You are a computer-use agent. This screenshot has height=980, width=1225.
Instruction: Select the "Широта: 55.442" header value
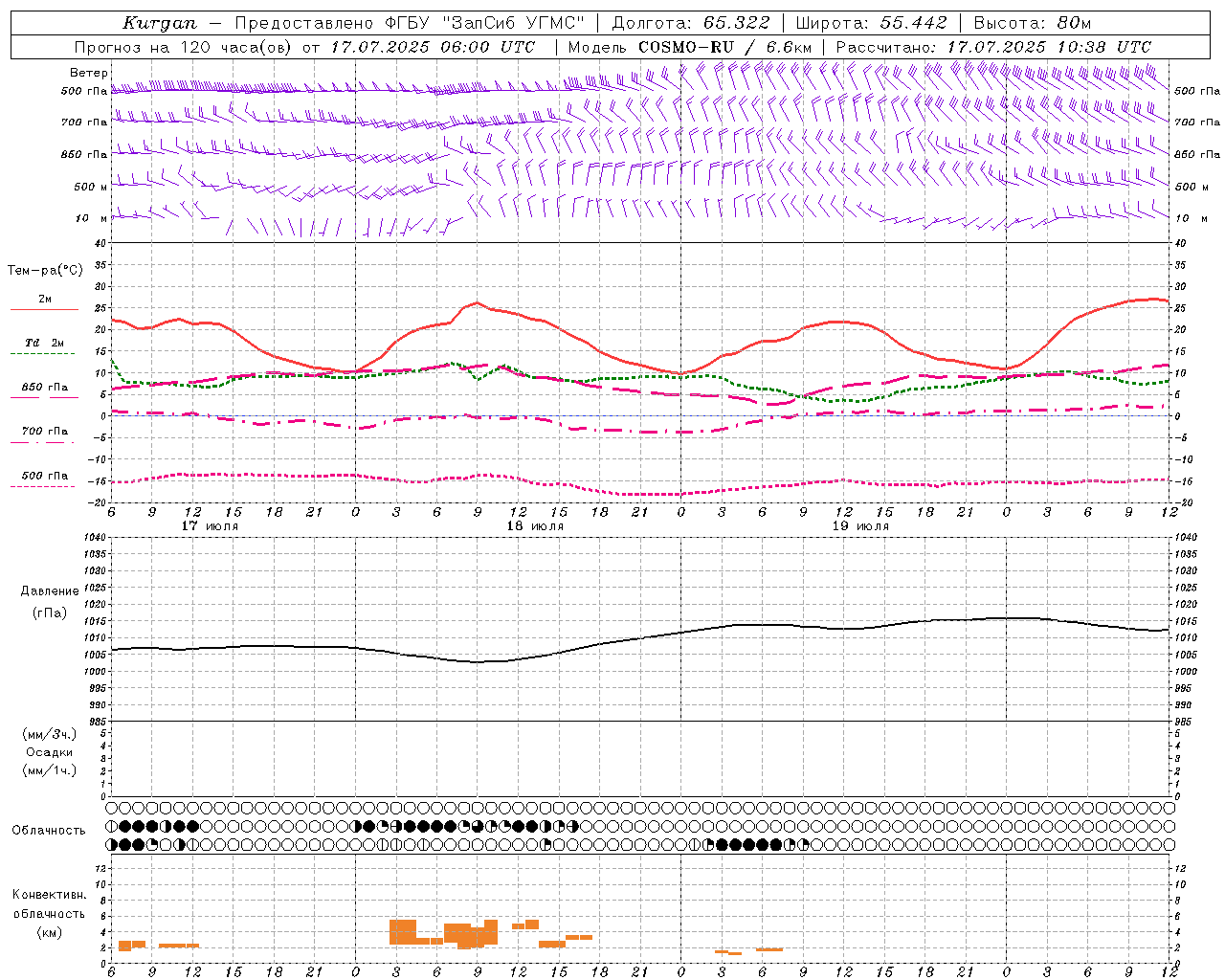pyautogui.click(x=872, y=23)
